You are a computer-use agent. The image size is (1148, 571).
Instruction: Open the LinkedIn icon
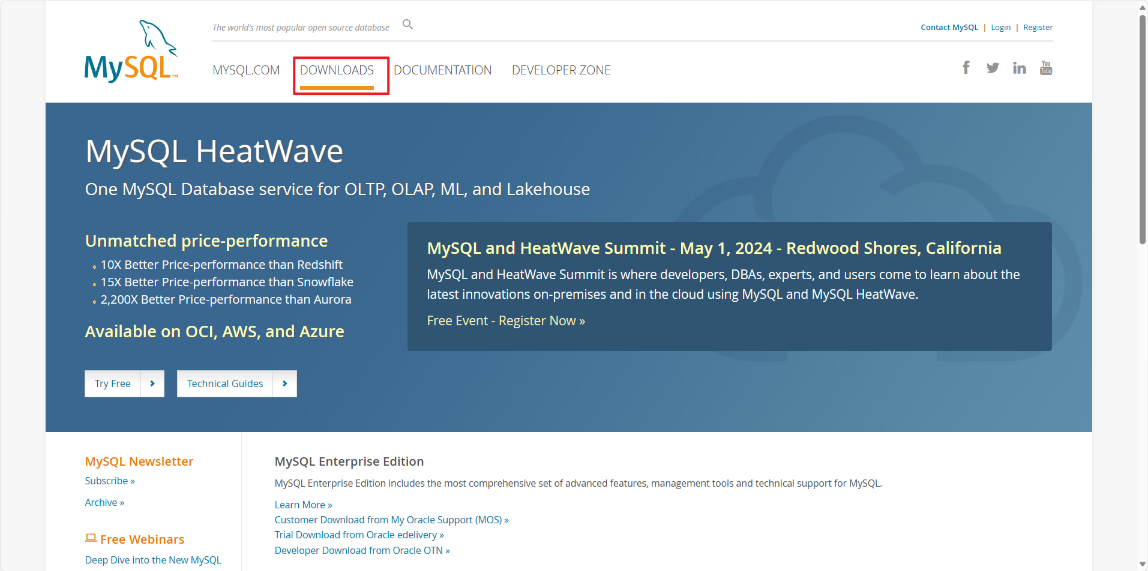click(x=1019, y=68)
